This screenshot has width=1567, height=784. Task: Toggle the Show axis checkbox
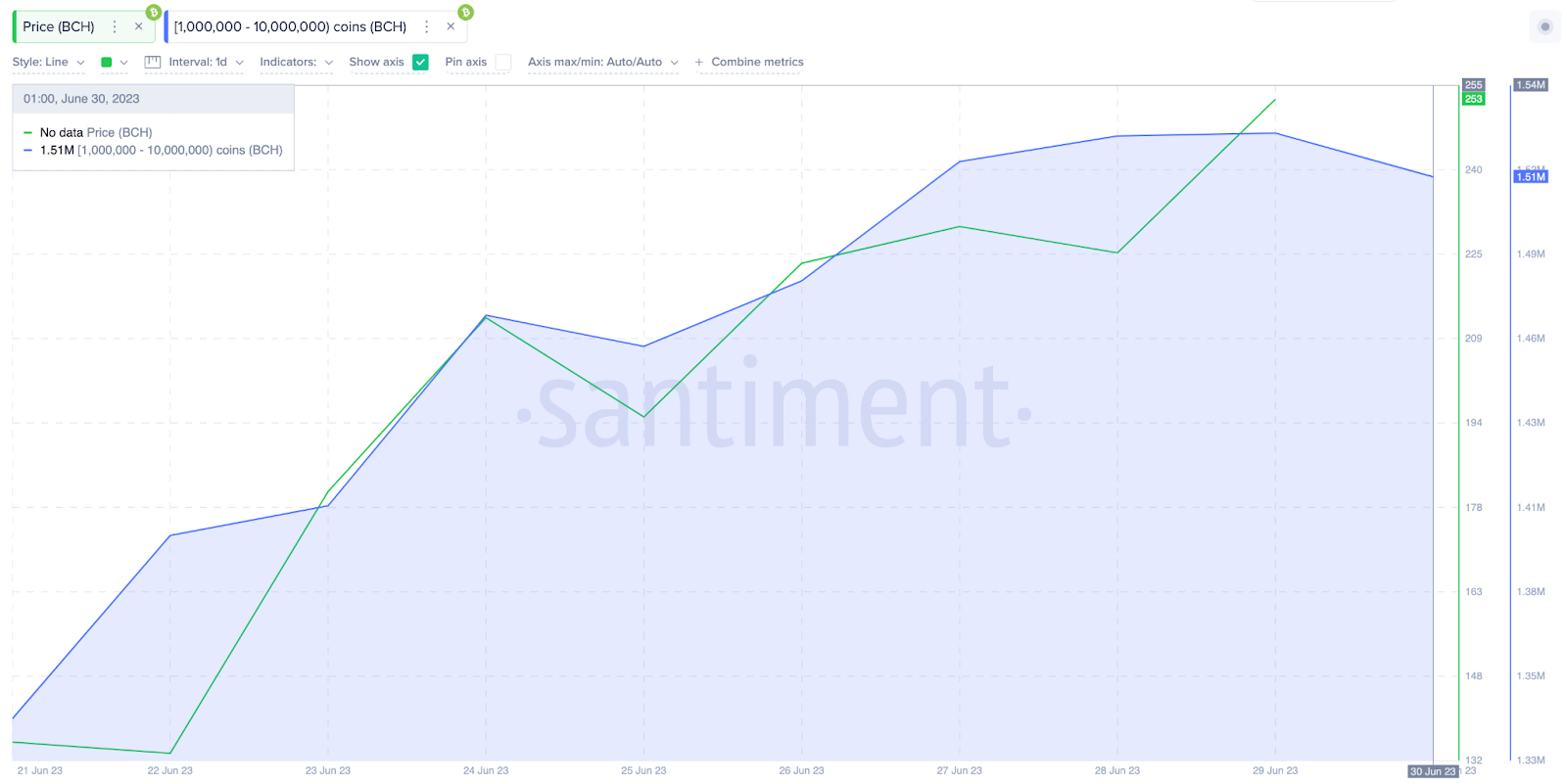(421, 62)
